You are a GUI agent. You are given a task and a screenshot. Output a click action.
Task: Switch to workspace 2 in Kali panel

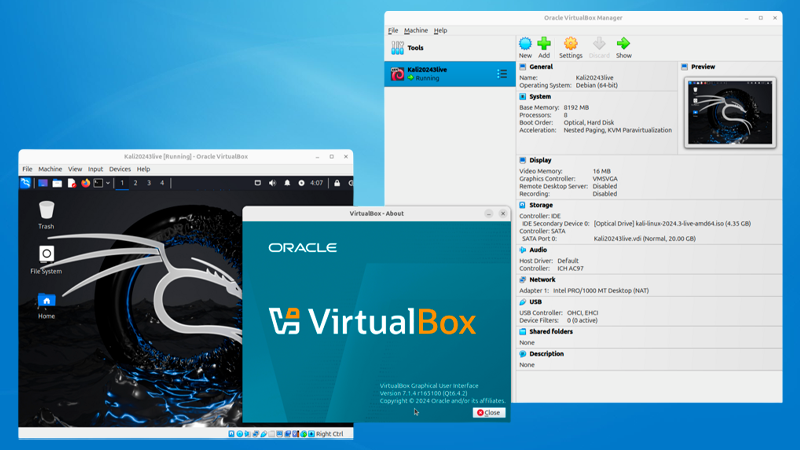pos(135,183)
